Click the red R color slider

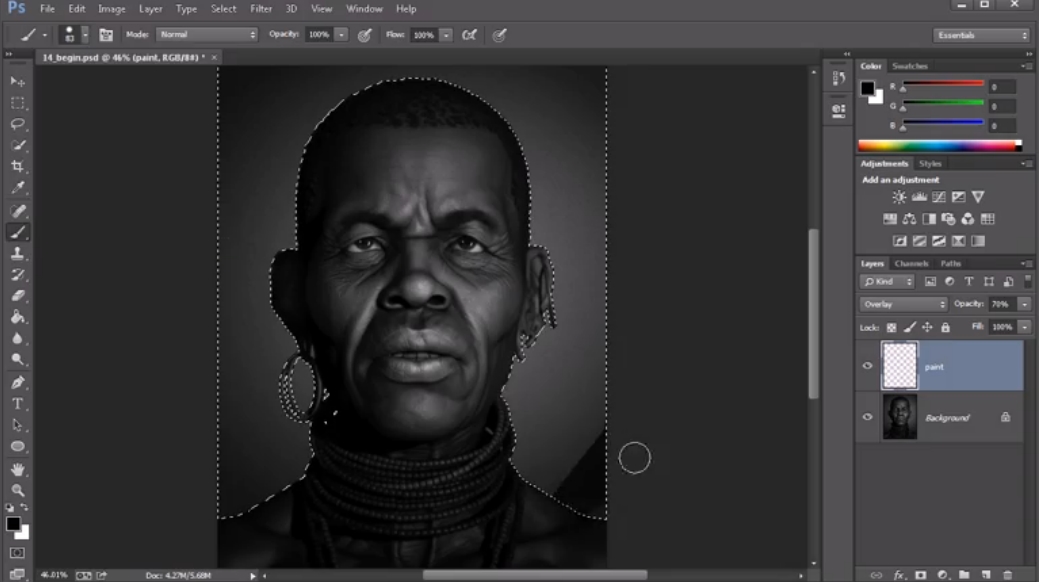[943, 84]
